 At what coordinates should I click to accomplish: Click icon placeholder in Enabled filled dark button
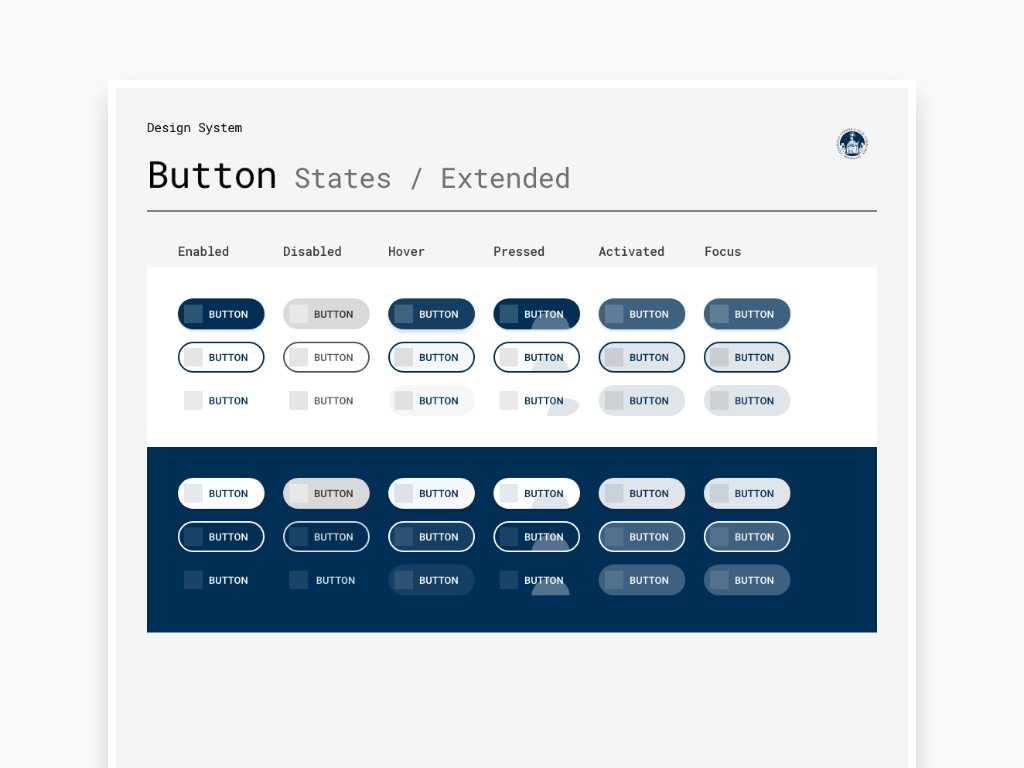click(x=193, y=314)
